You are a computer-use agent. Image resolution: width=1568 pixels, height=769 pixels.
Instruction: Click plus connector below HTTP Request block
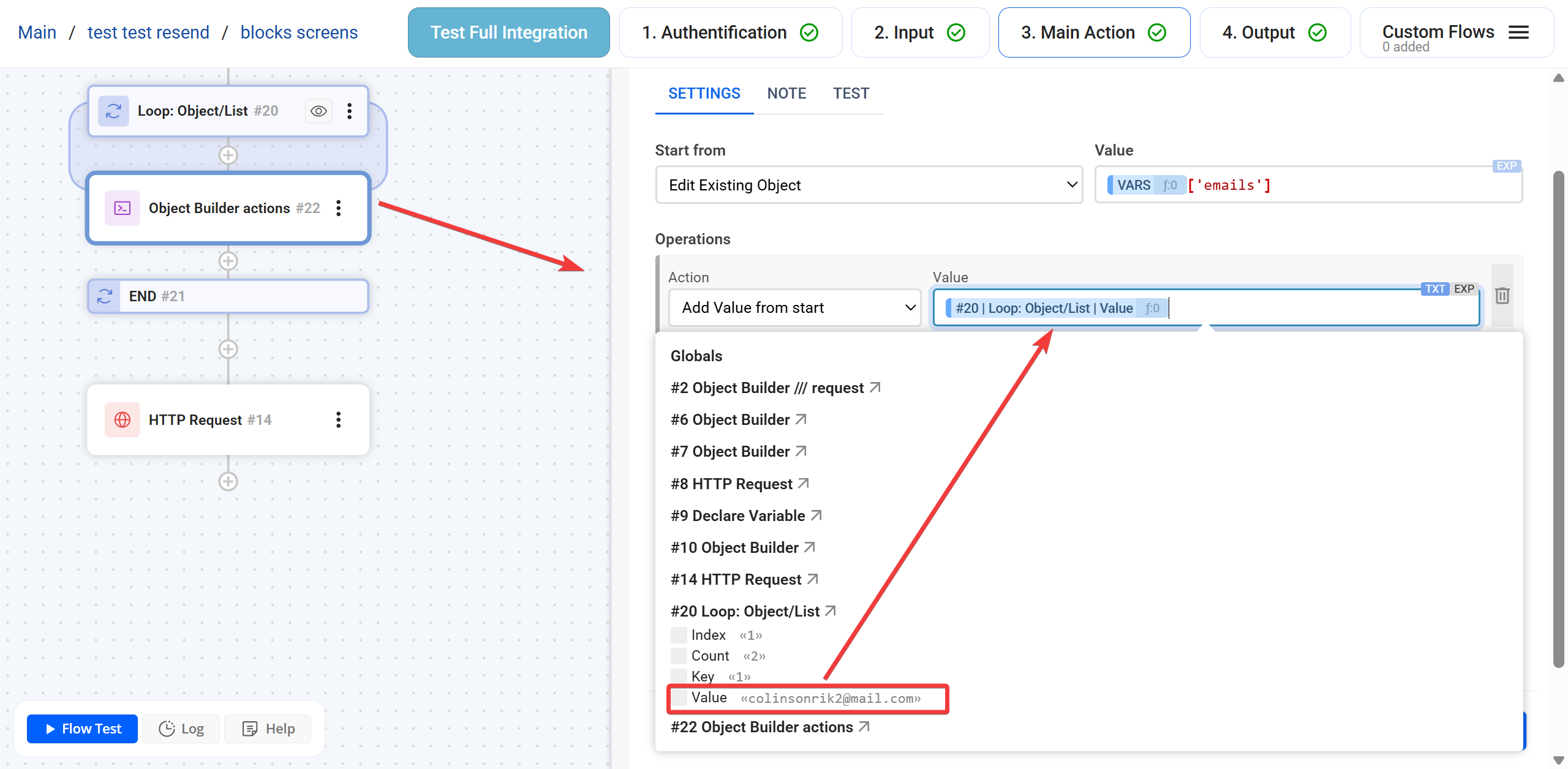pyautogui.click(x=228, y=481)
